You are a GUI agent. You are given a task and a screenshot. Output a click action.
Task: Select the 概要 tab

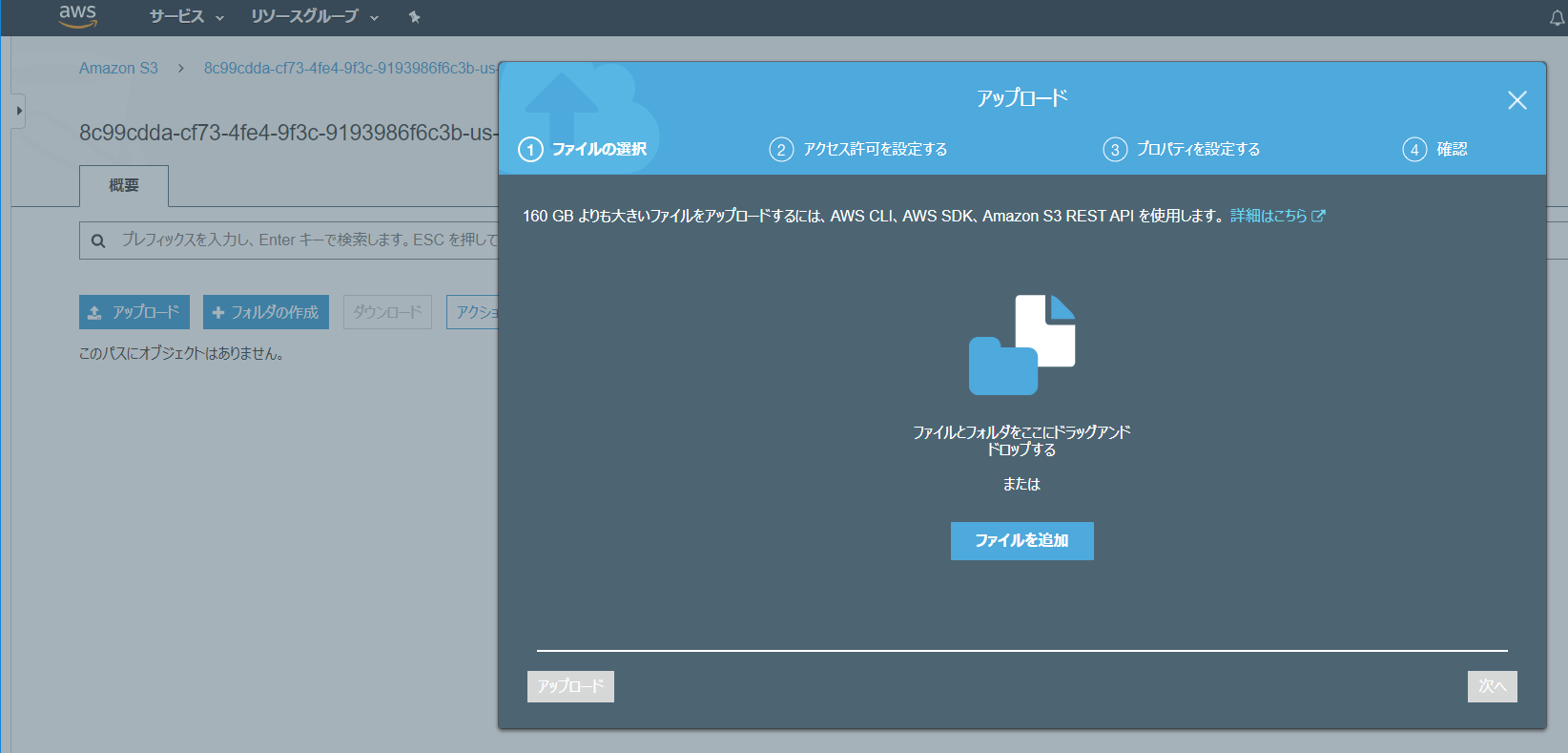click(x=124, y=185)
